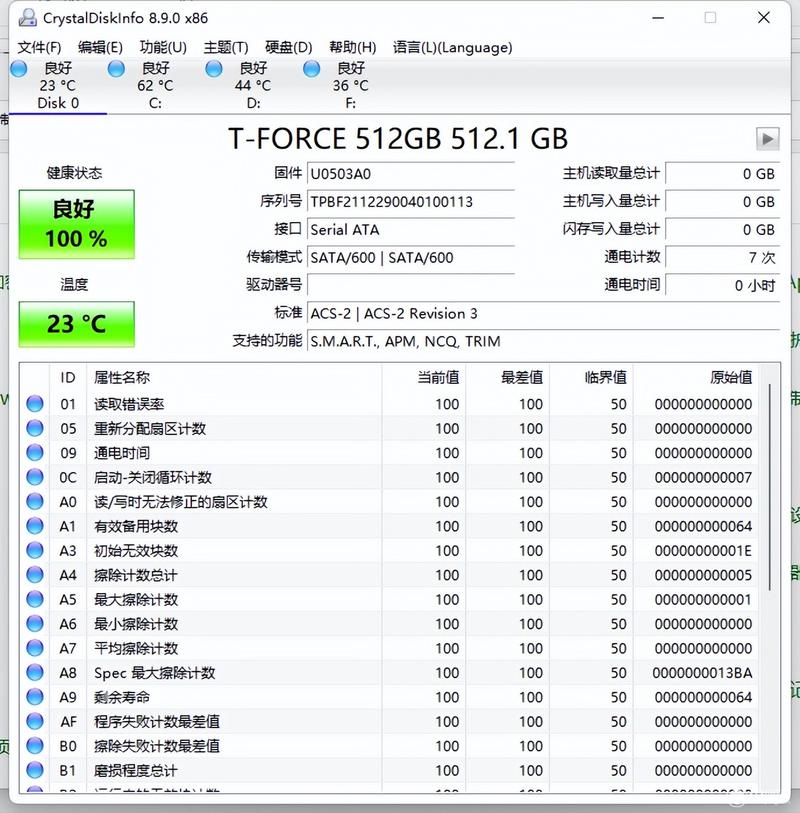
Task: Click the status orb for attribute A7
Action: coord(35,648)
